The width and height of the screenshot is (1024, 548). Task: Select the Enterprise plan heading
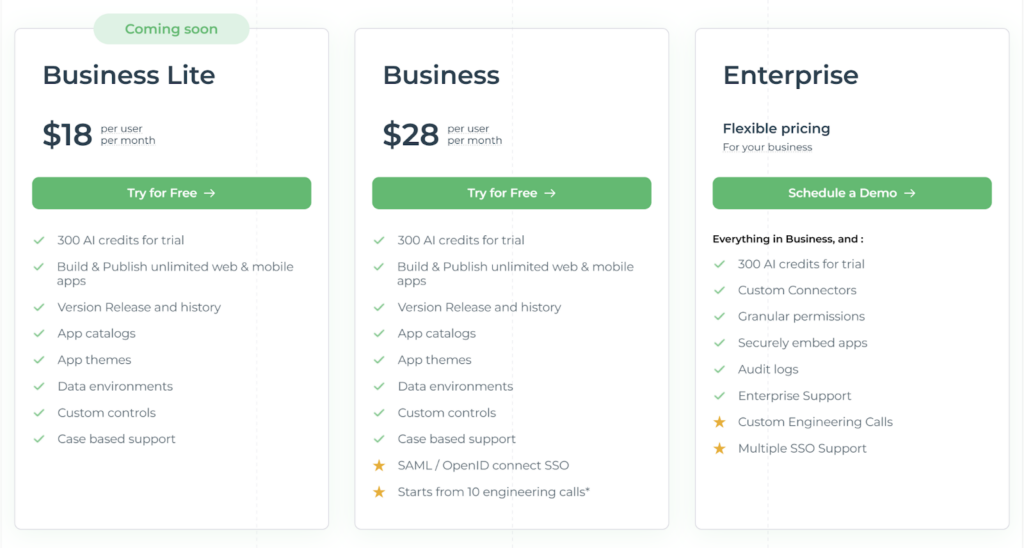(x=790, y=75)
